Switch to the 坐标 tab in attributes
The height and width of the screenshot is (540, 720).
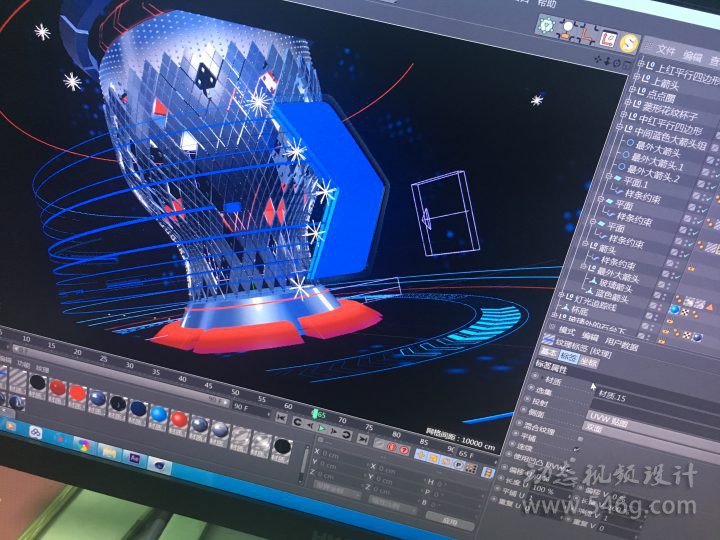coord(591,364)
